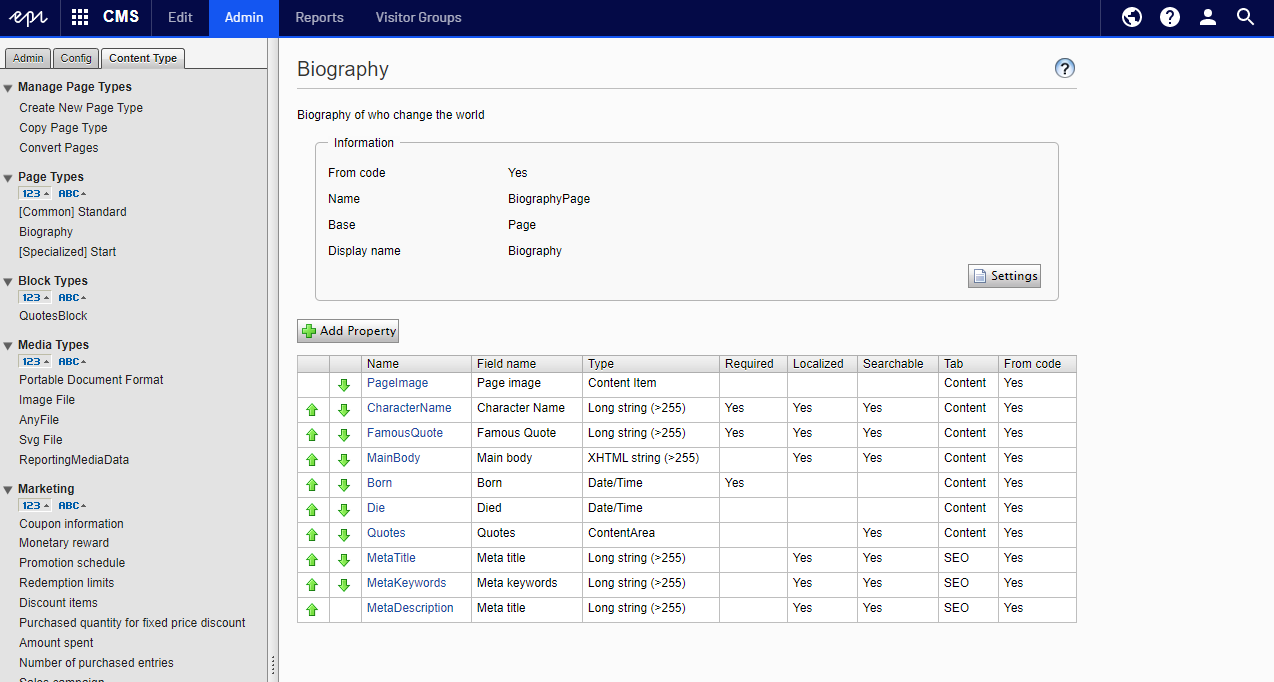Move FamousQuote property down
The image size is (1274, 682).
click(x=344, y=435)
